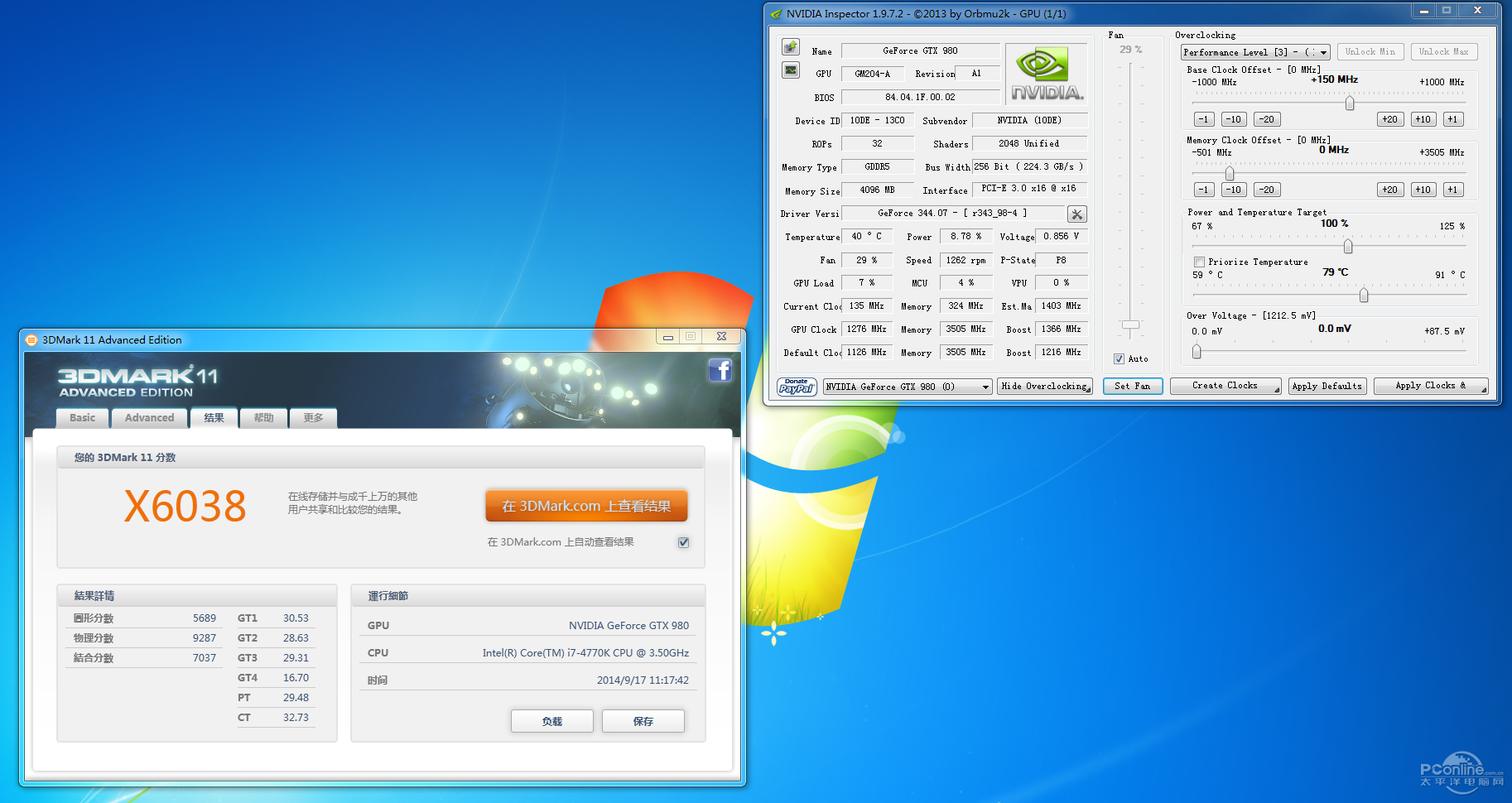Open the 更多 tab
1512x803 pixels.
[x=313, y=418]
